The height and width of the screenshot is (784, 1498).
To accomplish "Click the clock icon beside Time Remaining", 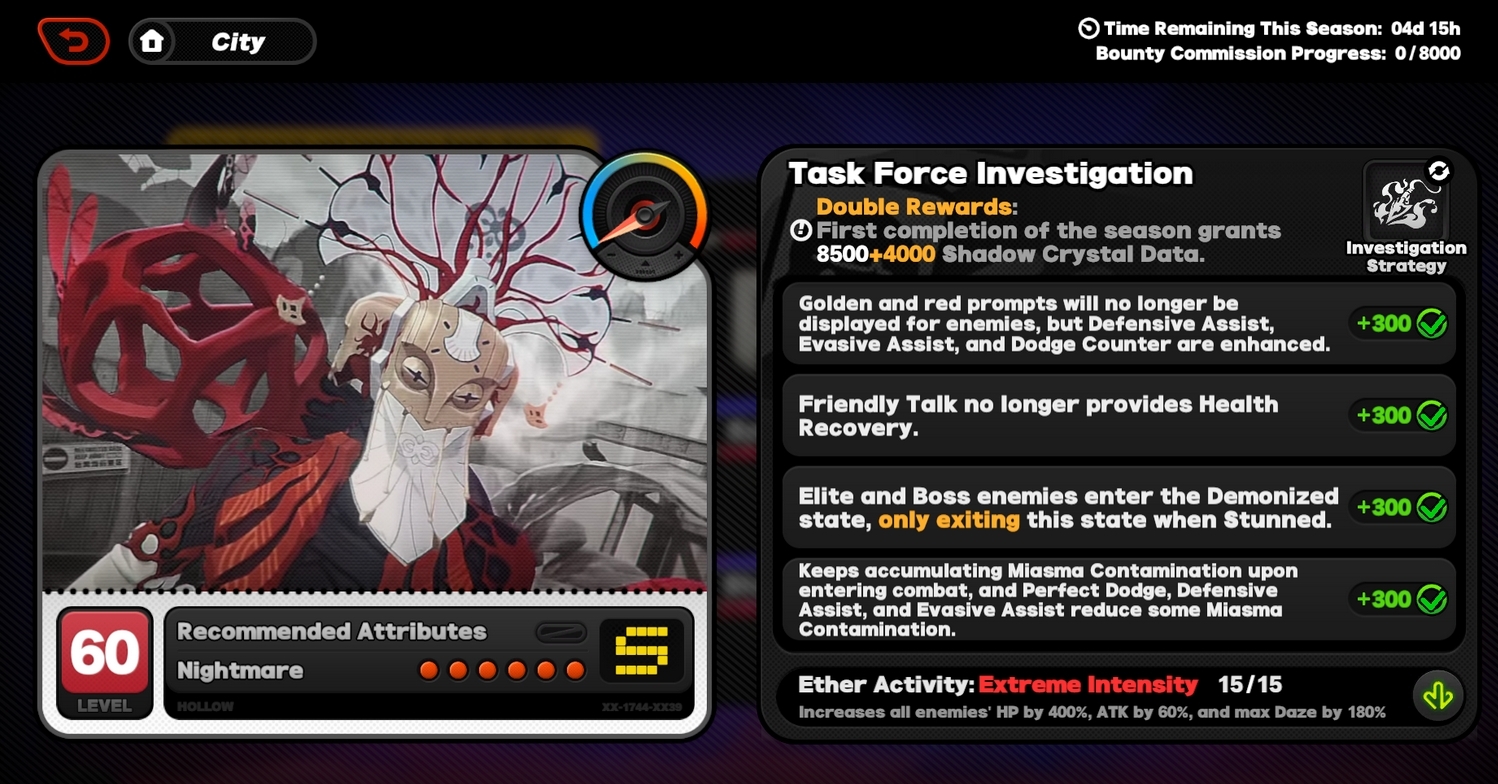I will (x=1089, y=29).
